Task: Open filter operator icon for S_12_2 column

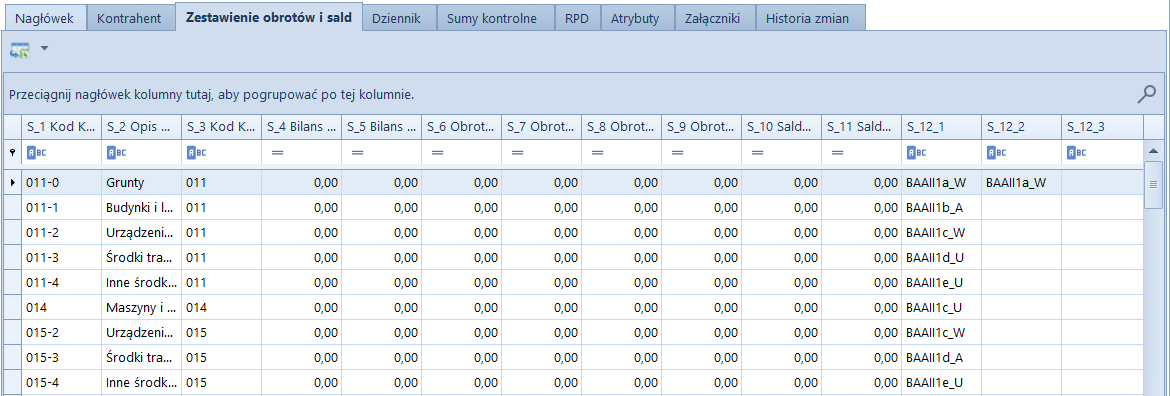Action: (x=997, y=152)
